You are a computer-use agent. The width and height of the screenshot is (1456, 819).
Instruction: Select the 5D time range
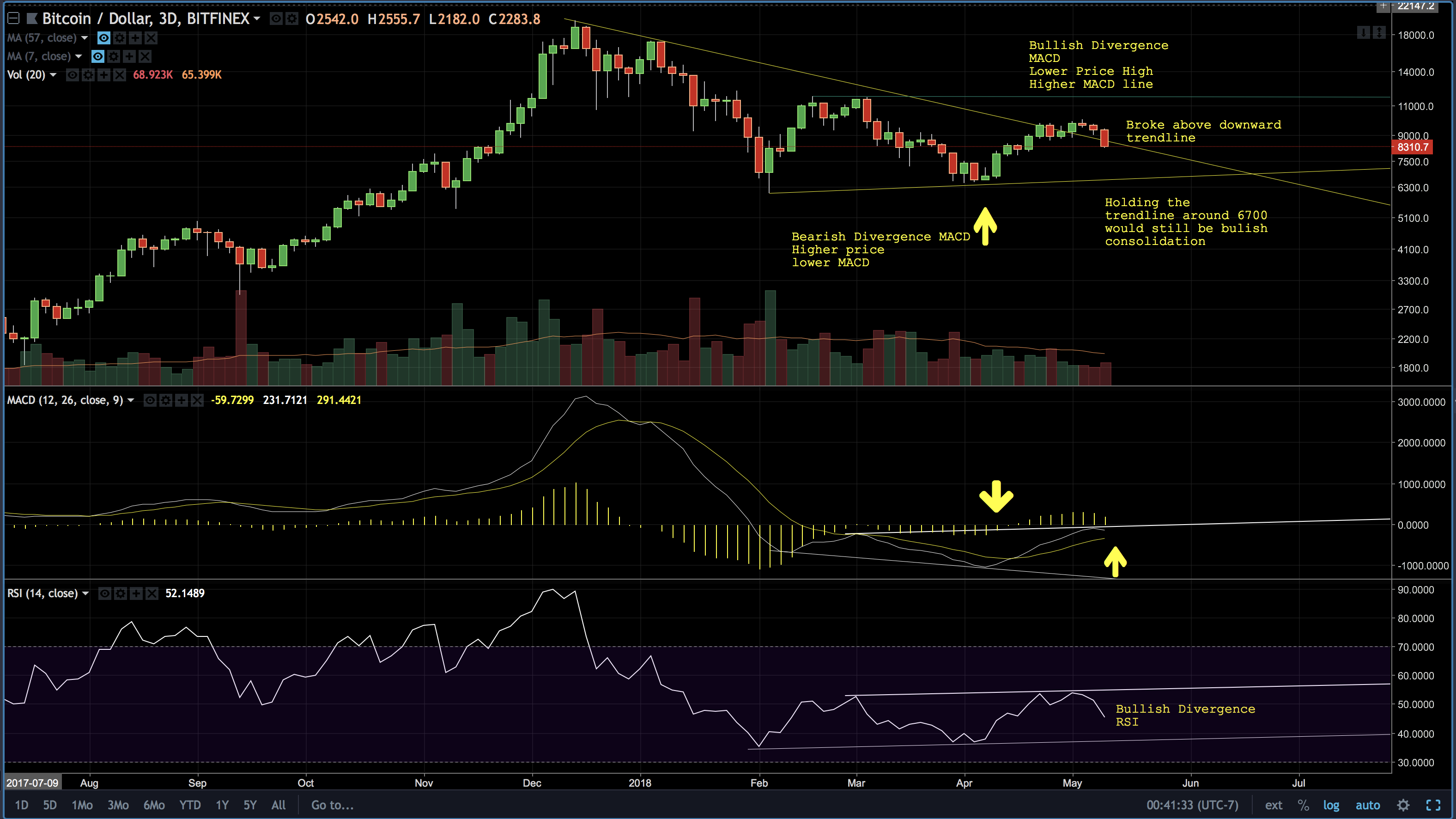pyautogui.click(x=50, y=805)
